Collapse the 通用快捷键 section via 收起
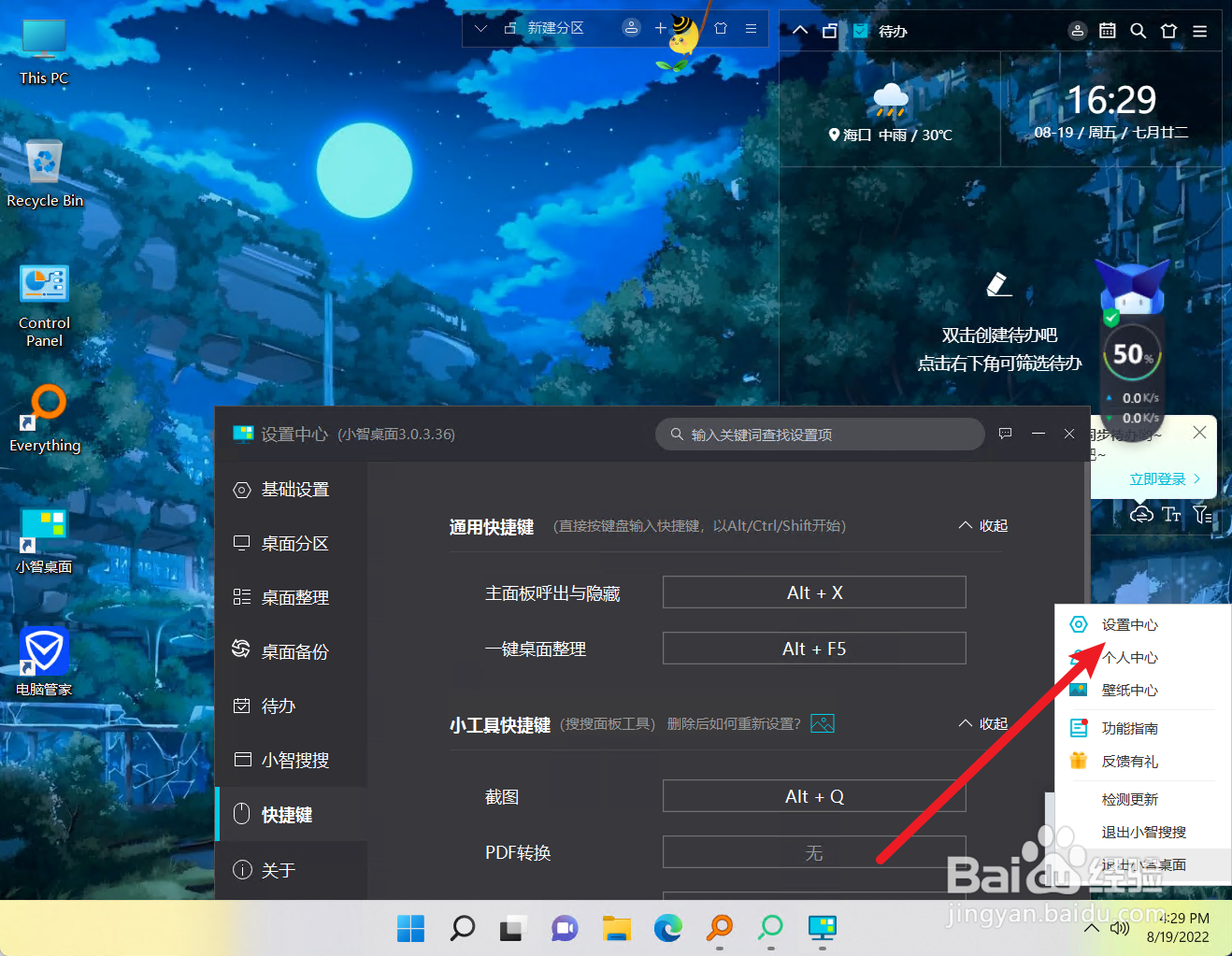 click(983, 526)
